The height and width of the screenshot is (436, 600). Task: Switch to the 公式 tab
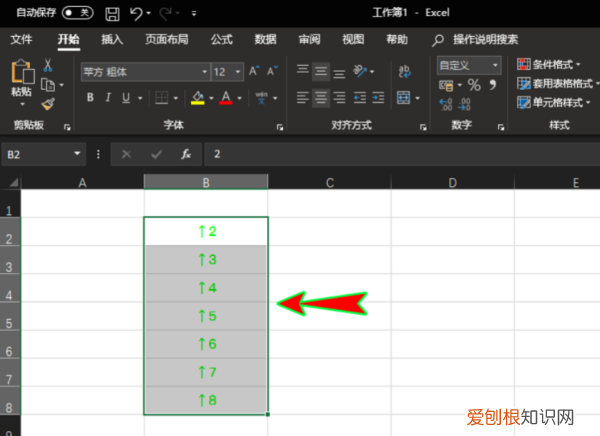(x=222, y=39)
